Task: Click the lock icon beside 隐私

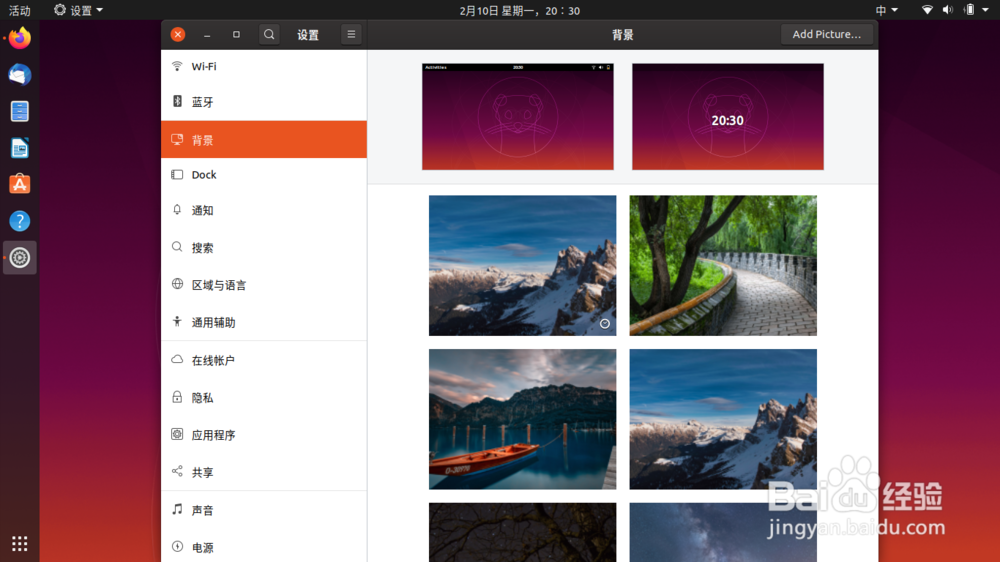Action: pyautogui.click(x=177, y=397)
